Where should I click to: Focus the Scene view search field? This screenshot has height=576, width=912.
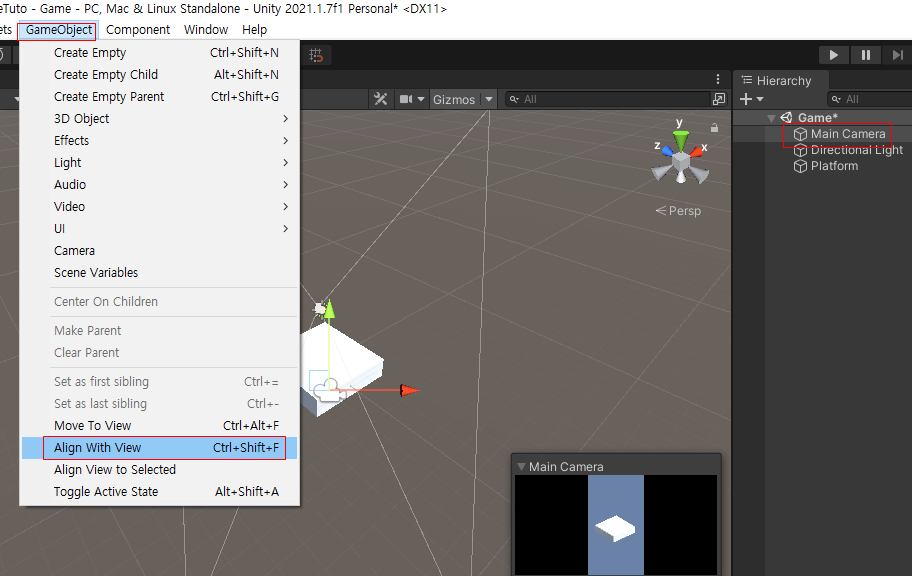[608, 99]
